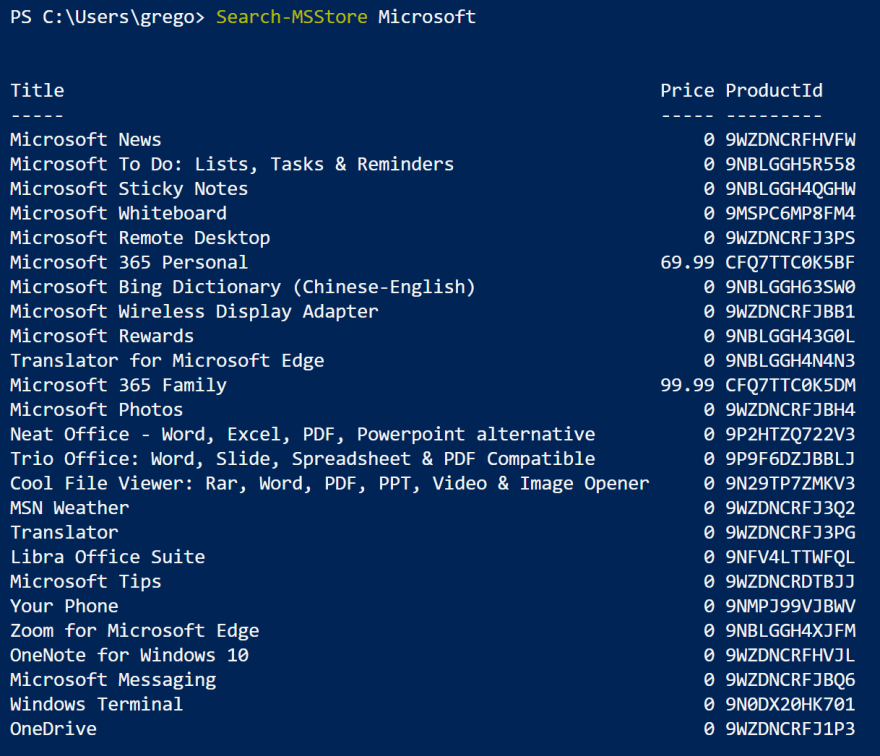Select Microsoft Bing Dictionary (Chinese-English)
880x756 pixels.
click(x=243, y=287)
